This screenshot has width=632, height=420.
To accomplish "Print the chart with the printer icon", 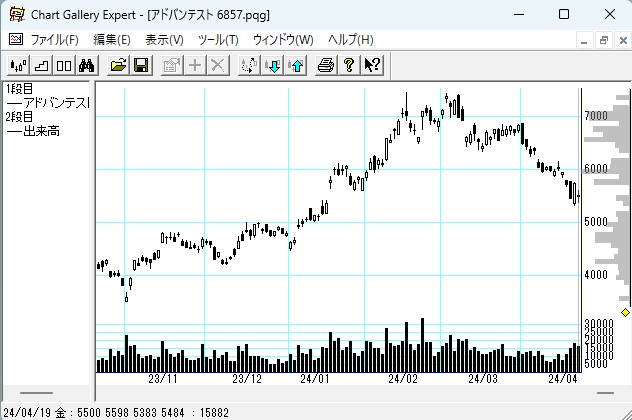I will (x=326, y=65).
